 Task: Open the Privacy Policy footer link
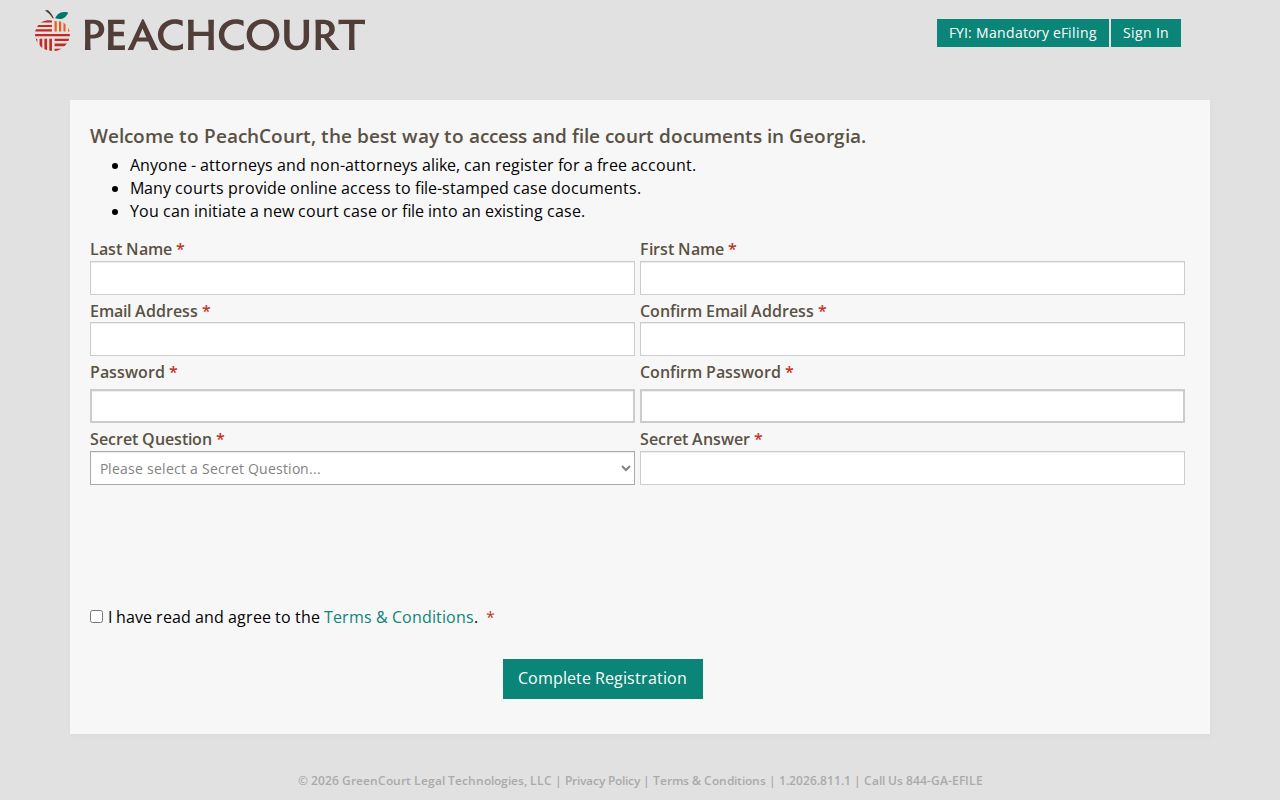(x=602, y=781)
